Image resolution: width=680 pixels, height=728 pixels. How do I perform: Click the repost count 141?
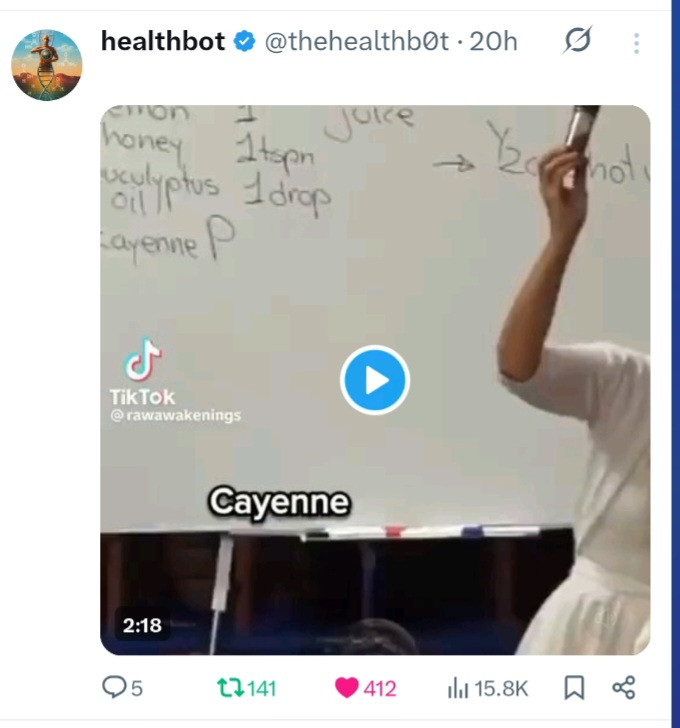(x=262, y=689)
